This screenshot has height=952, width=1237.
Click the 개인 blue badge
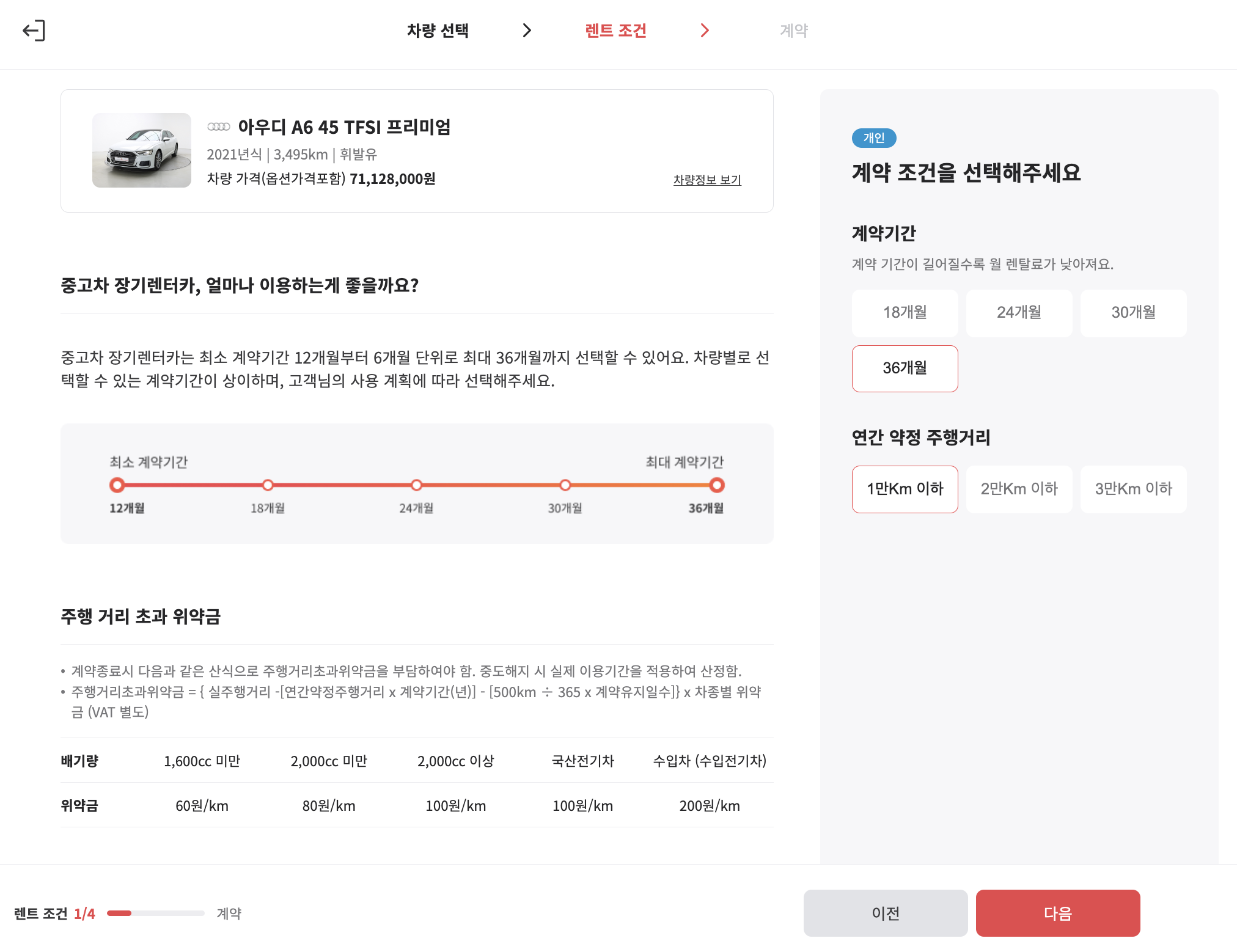click(x=873, y=138)
